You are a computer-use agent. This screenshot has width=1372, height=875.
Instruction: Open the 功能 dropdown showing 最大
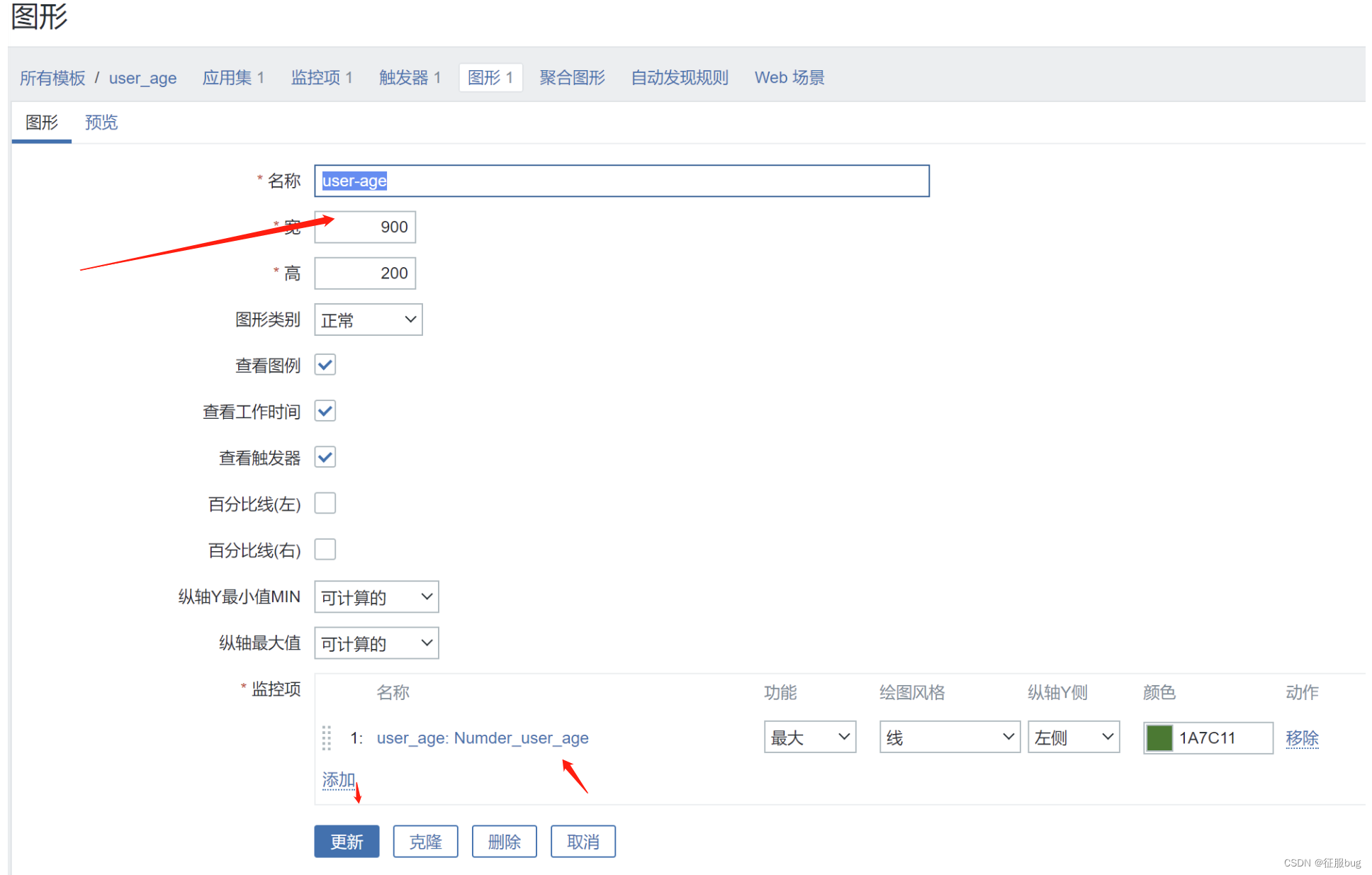pos(809,738)
